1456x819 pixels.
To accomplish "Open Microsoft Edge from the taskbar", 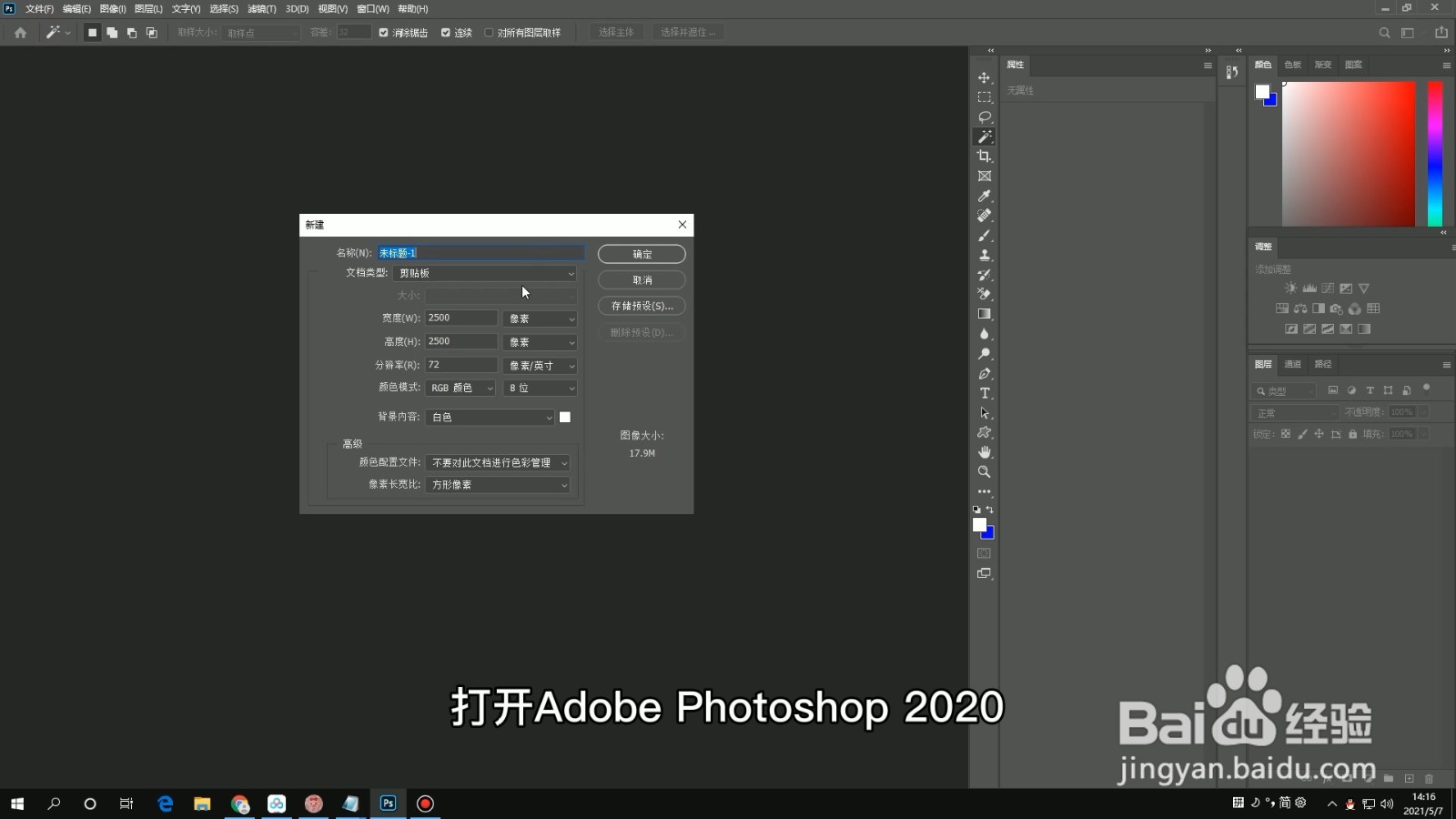I will (165, 804).
